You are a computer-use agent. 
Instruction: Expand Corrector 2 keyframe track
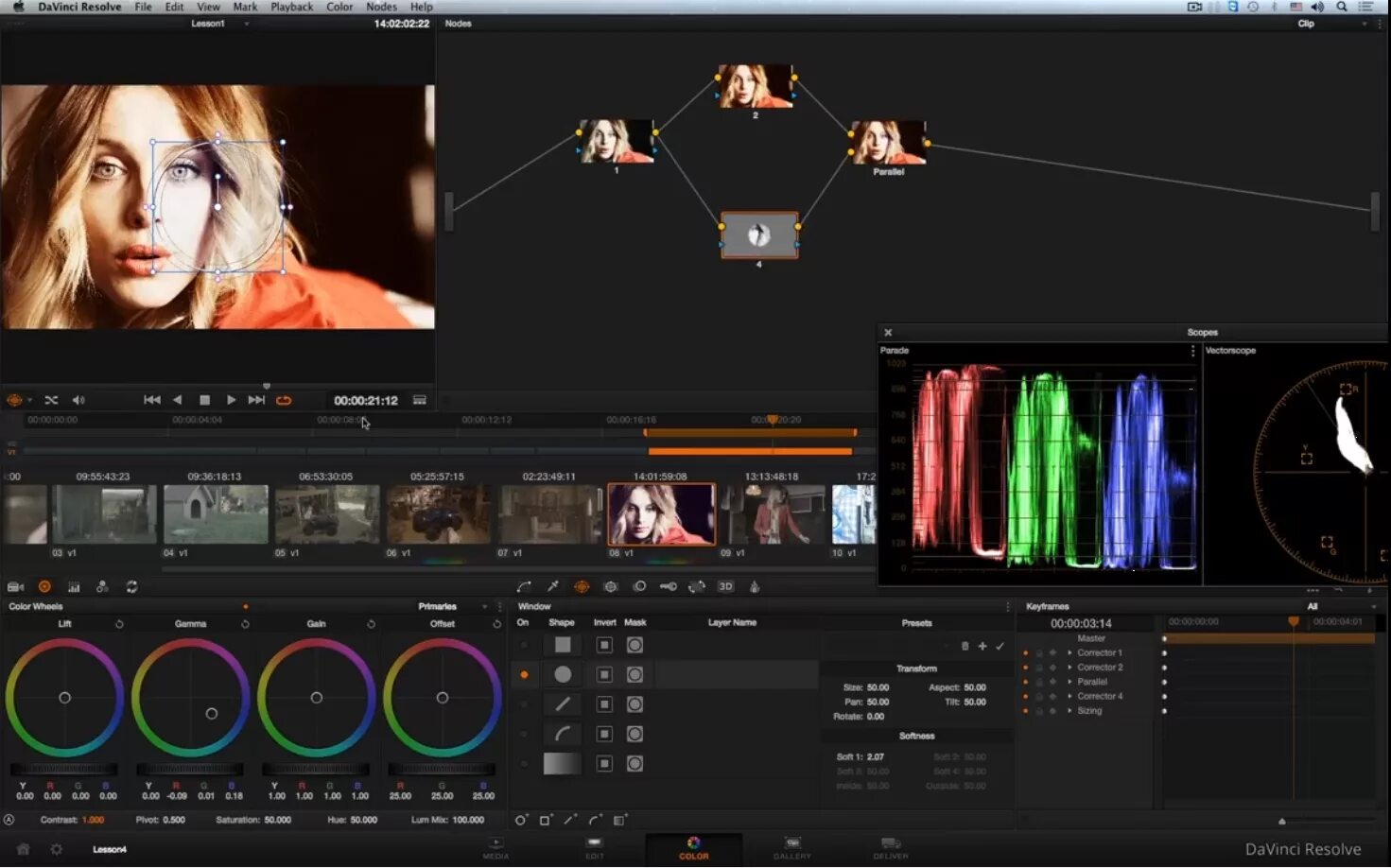click(x=1070, y=668)
